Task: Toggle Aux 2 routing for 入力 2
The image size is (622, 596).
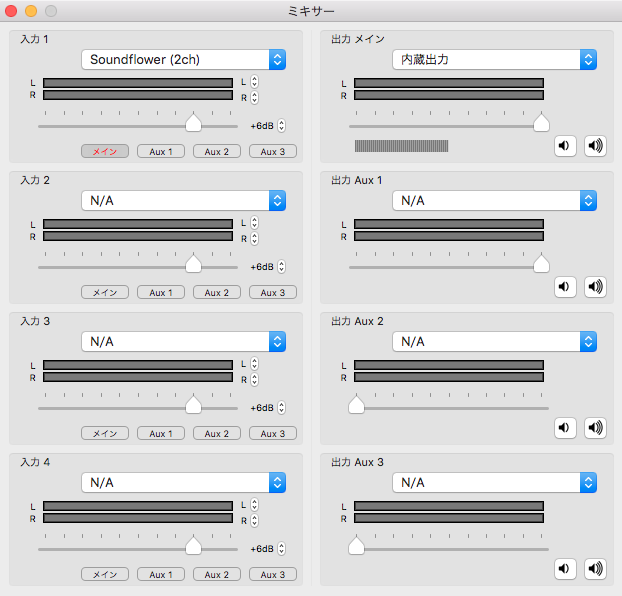Action: click(217, 292)
